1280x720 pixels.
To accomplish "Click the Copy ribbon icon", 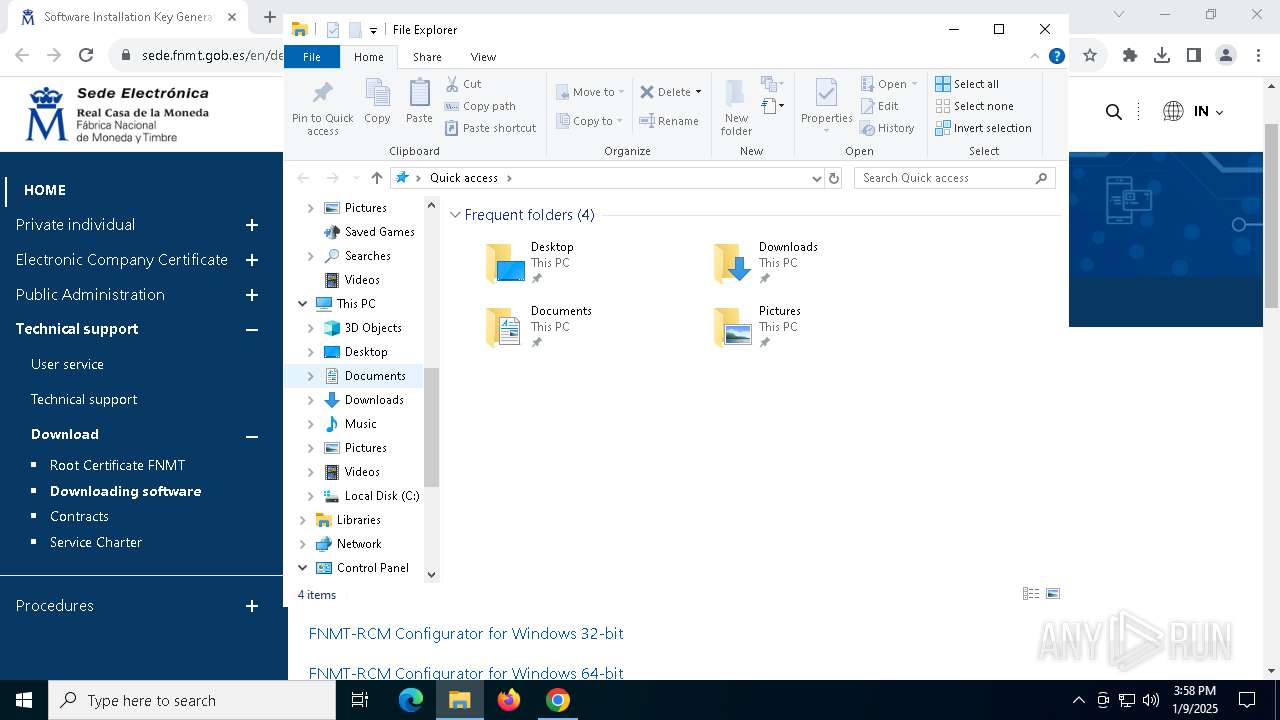I will [377, 102].
